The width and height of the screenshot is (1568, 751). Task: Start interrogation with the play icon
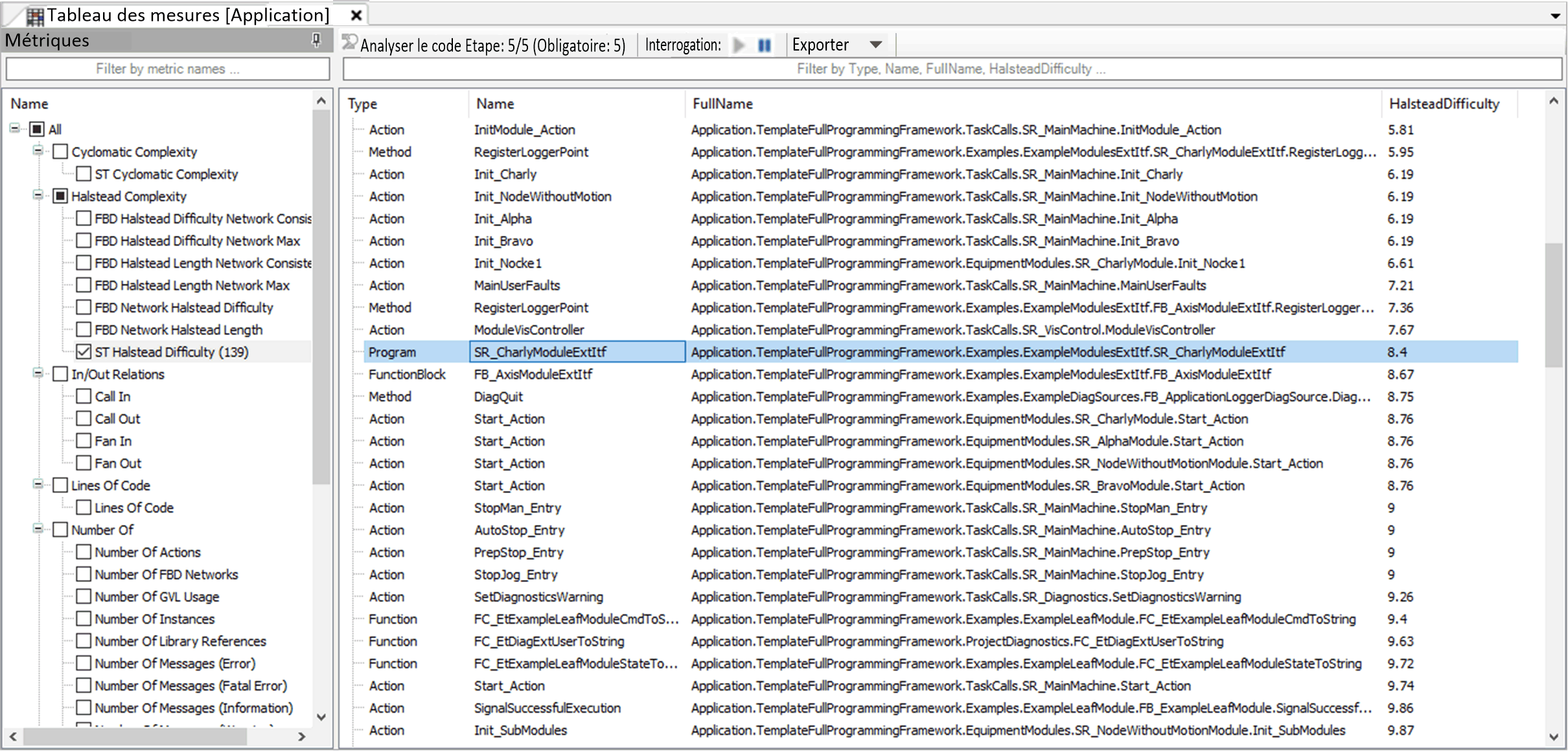point(739,45)
